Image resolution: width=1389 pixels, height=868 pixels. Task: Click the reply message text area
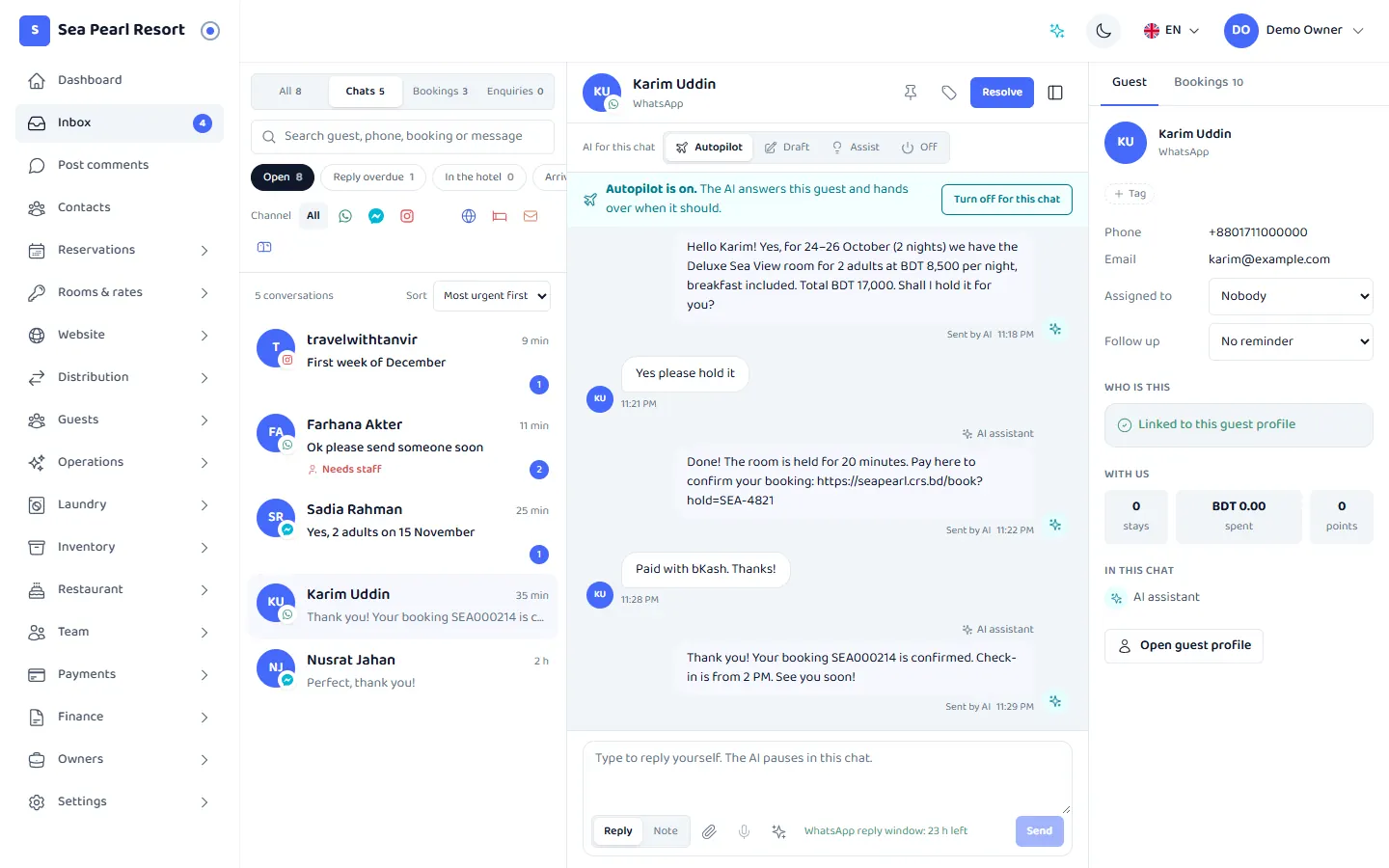[x=828, y=777]
